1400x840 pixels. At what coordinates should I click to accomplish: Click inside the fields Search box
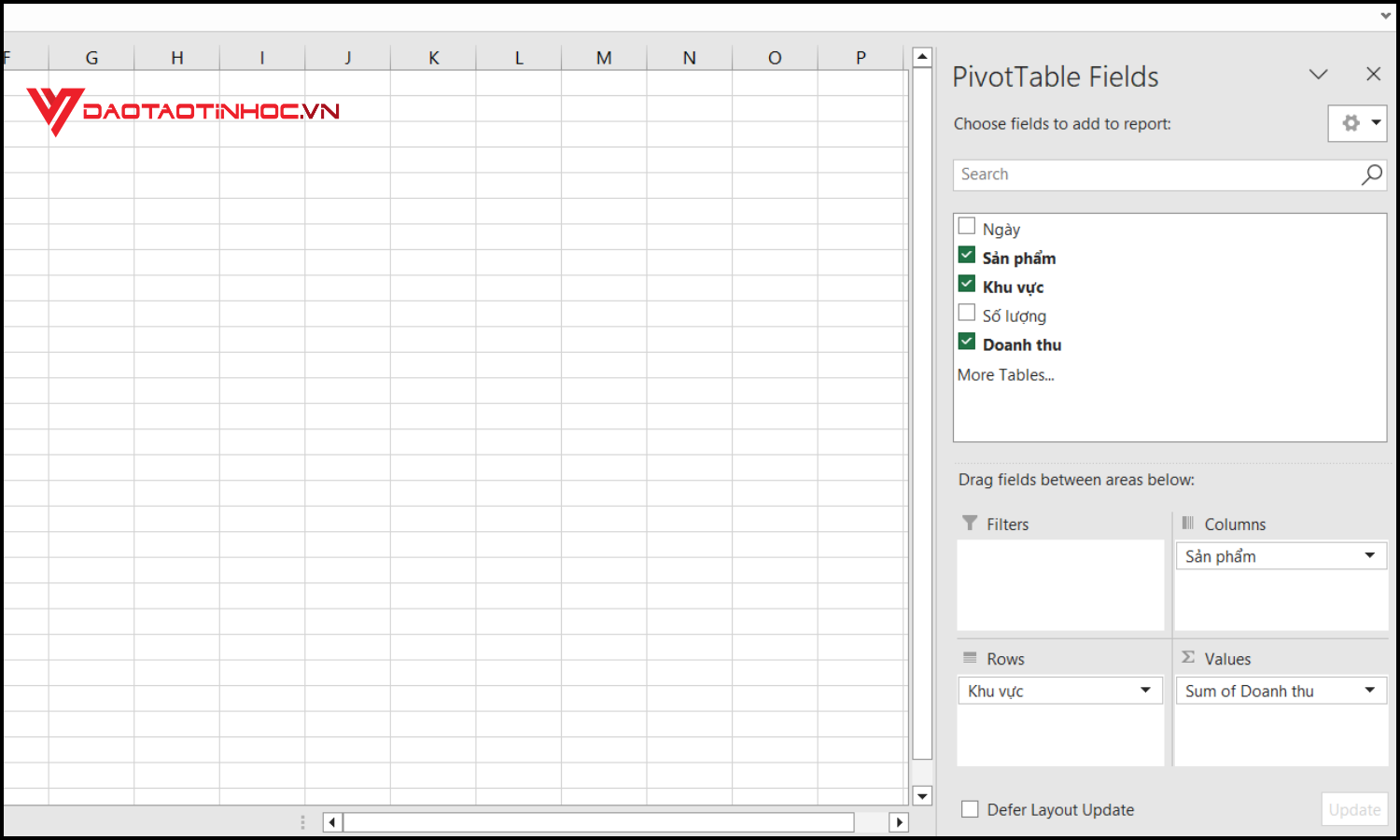click(x=1120, y=175)
